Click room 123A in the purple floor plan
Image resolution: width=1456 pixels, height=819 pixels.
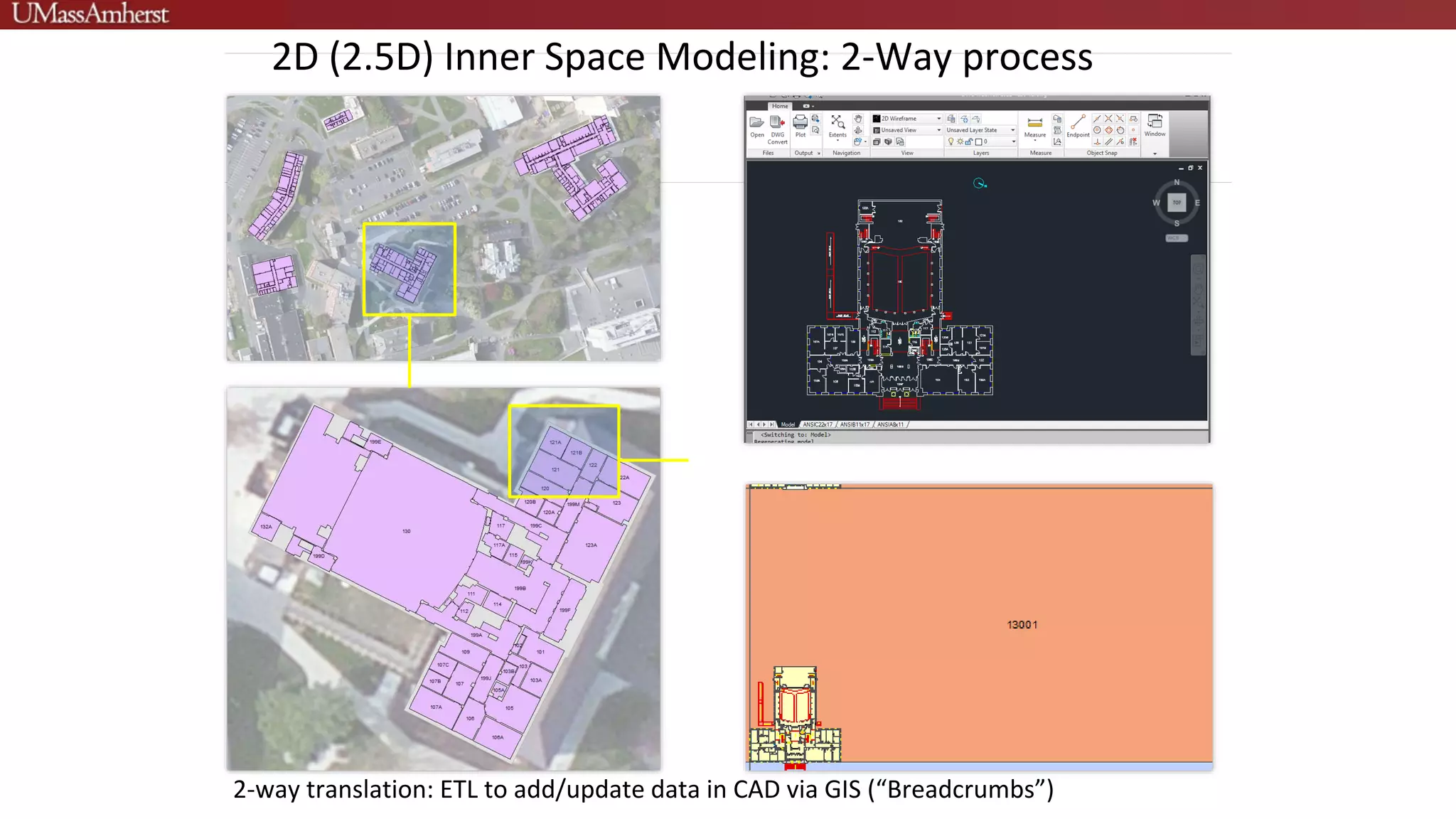[591, 545]
